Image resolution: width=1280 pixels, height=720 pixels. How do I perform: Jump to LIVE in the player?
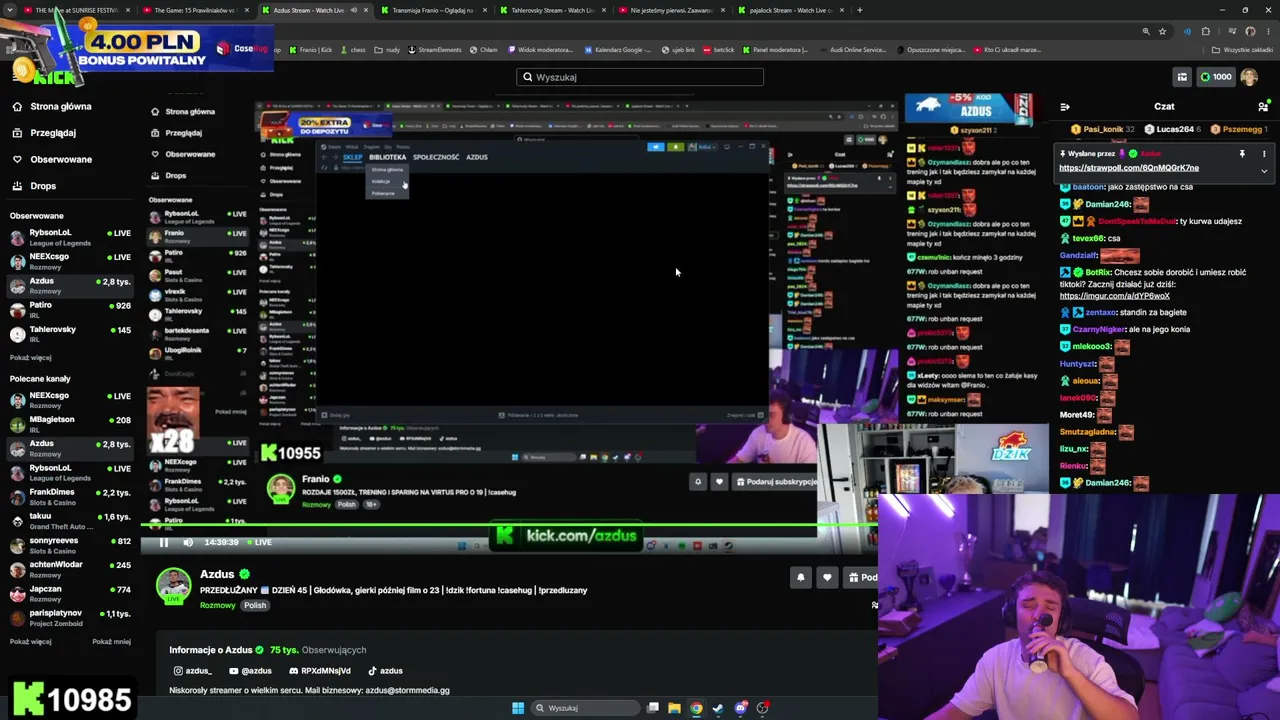pos(259,542)
